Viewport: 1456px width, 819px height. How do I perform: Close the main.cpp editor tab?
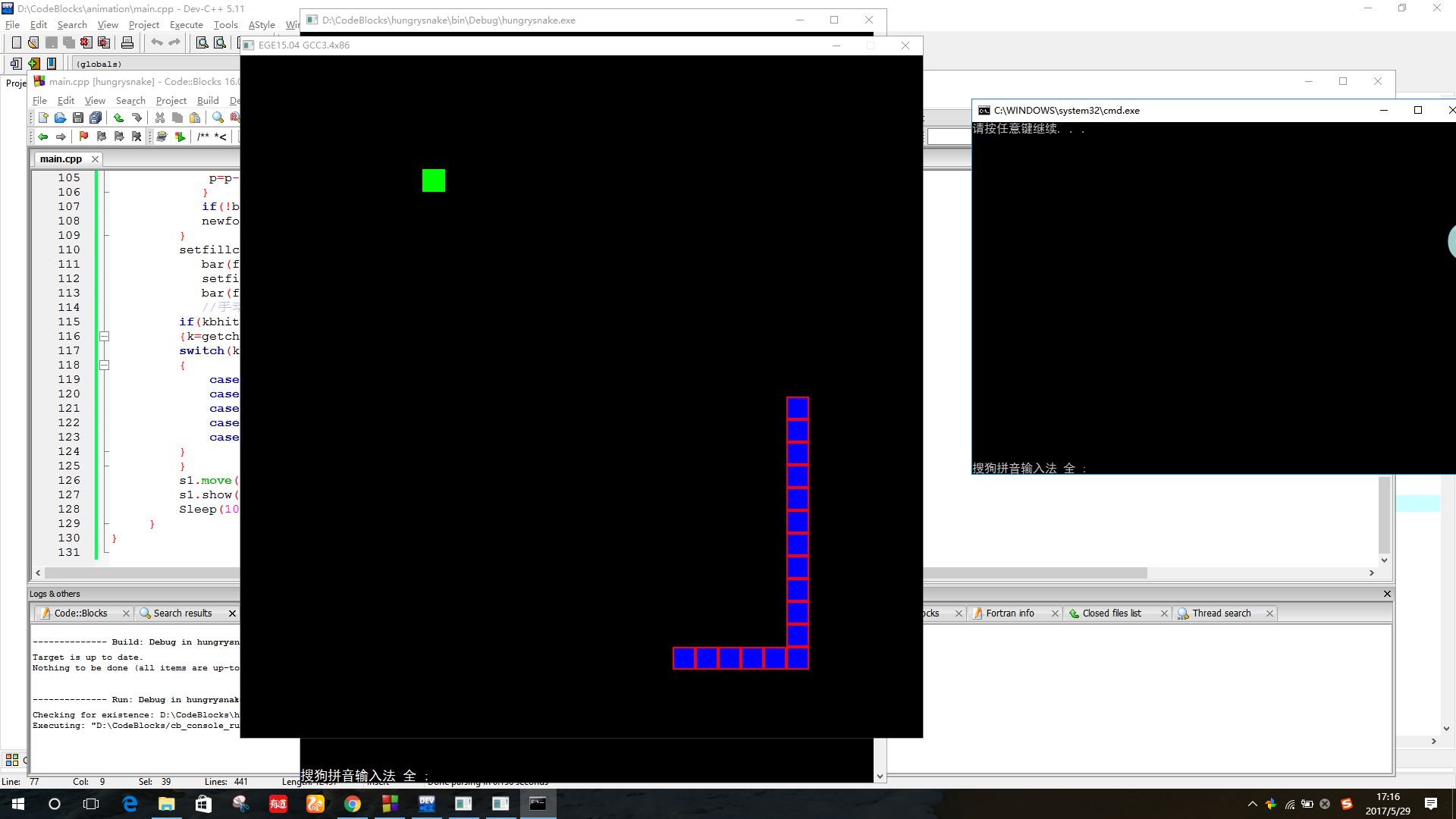[95, 159]
